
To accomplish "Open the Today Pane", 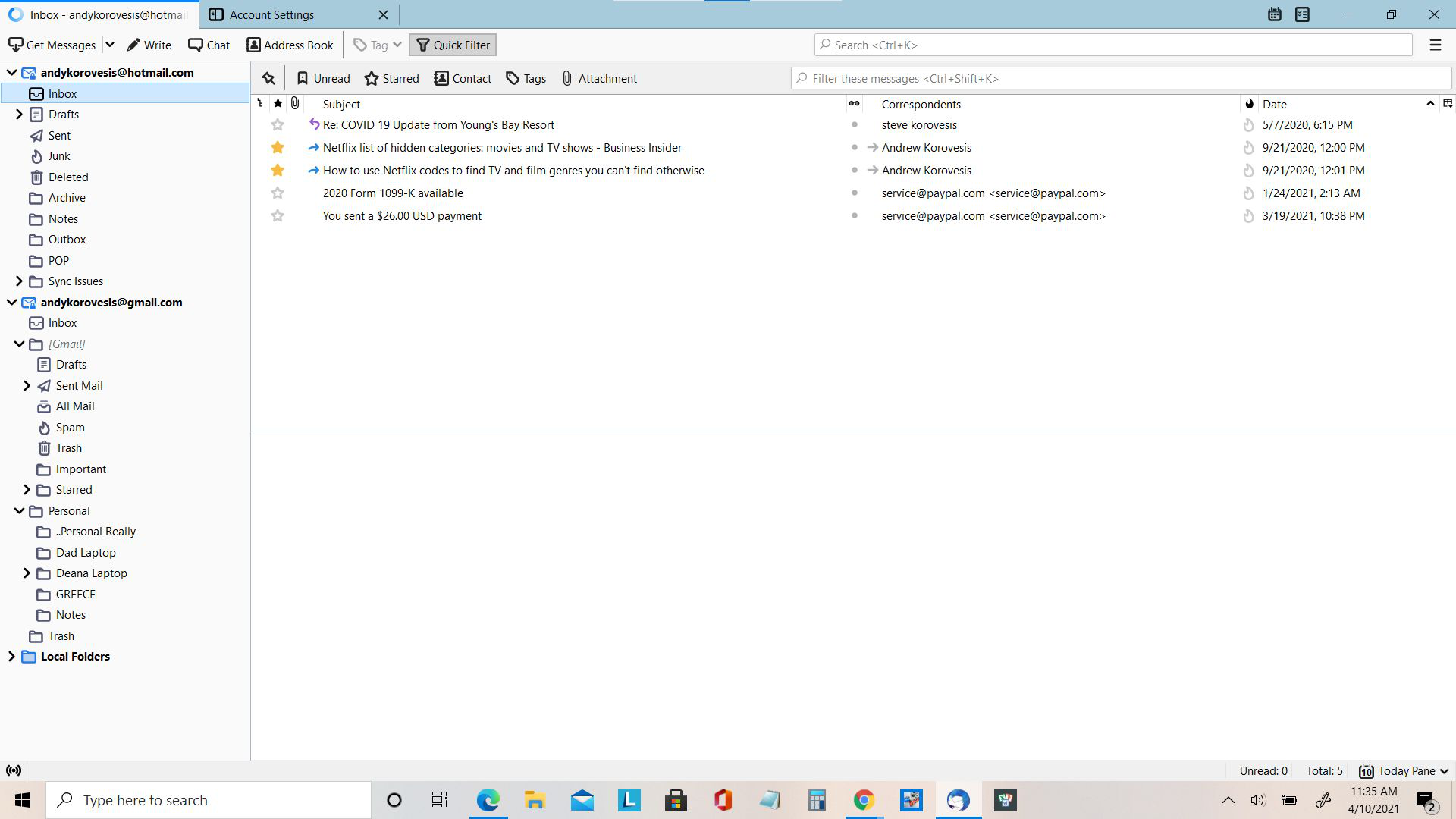I will click(1403, 771).
